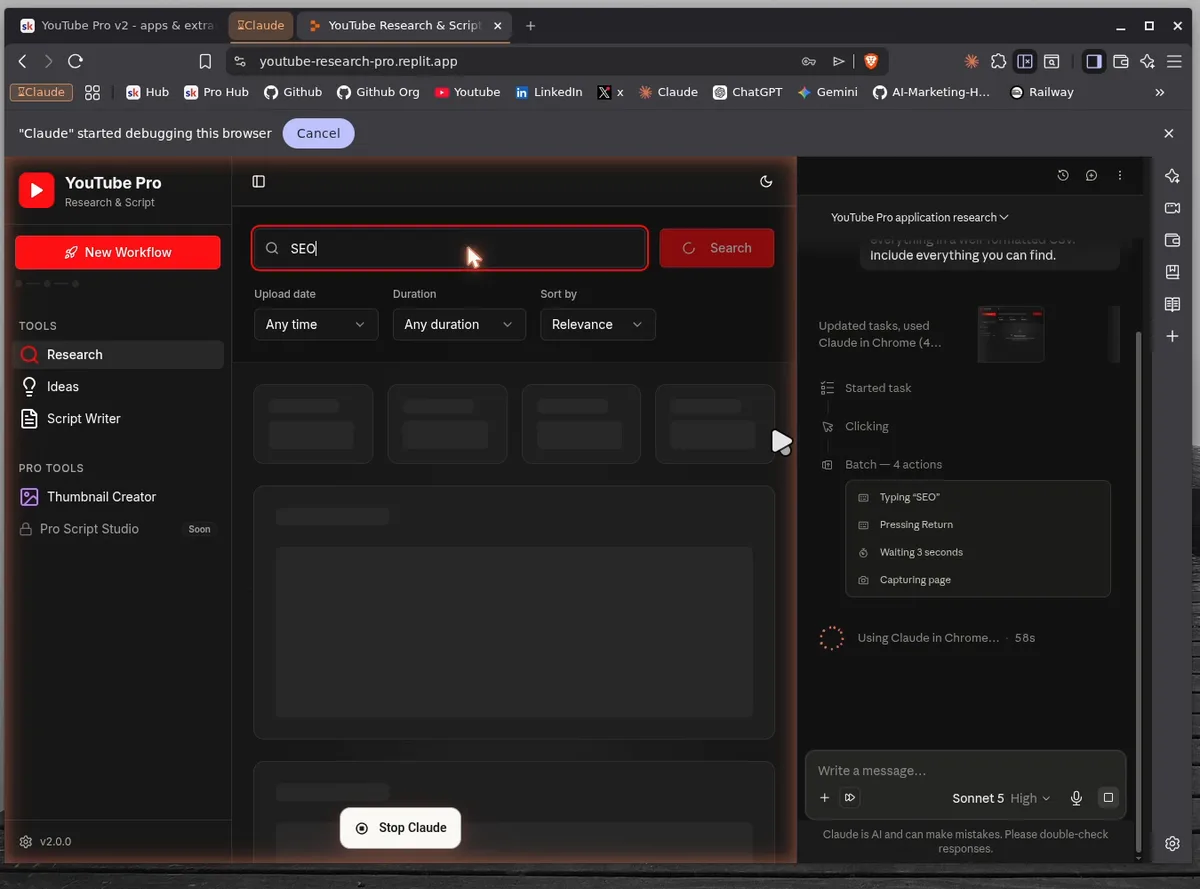Click the Stop Claude button
Viewport: 1200px width, 889px height.
(x=400, y=828)
